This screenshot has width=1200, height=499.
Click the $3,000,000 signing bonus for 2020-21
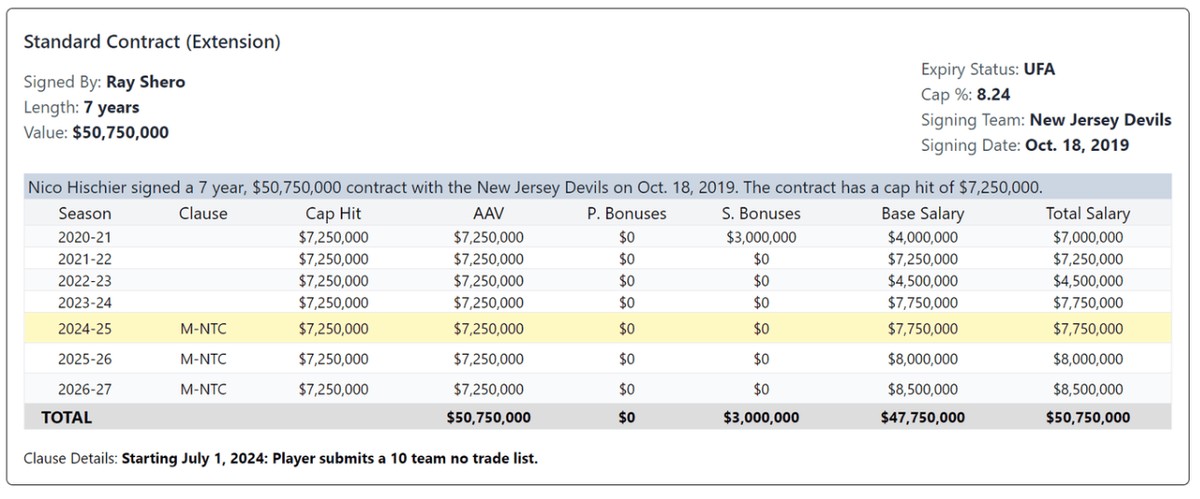point(761,237)
